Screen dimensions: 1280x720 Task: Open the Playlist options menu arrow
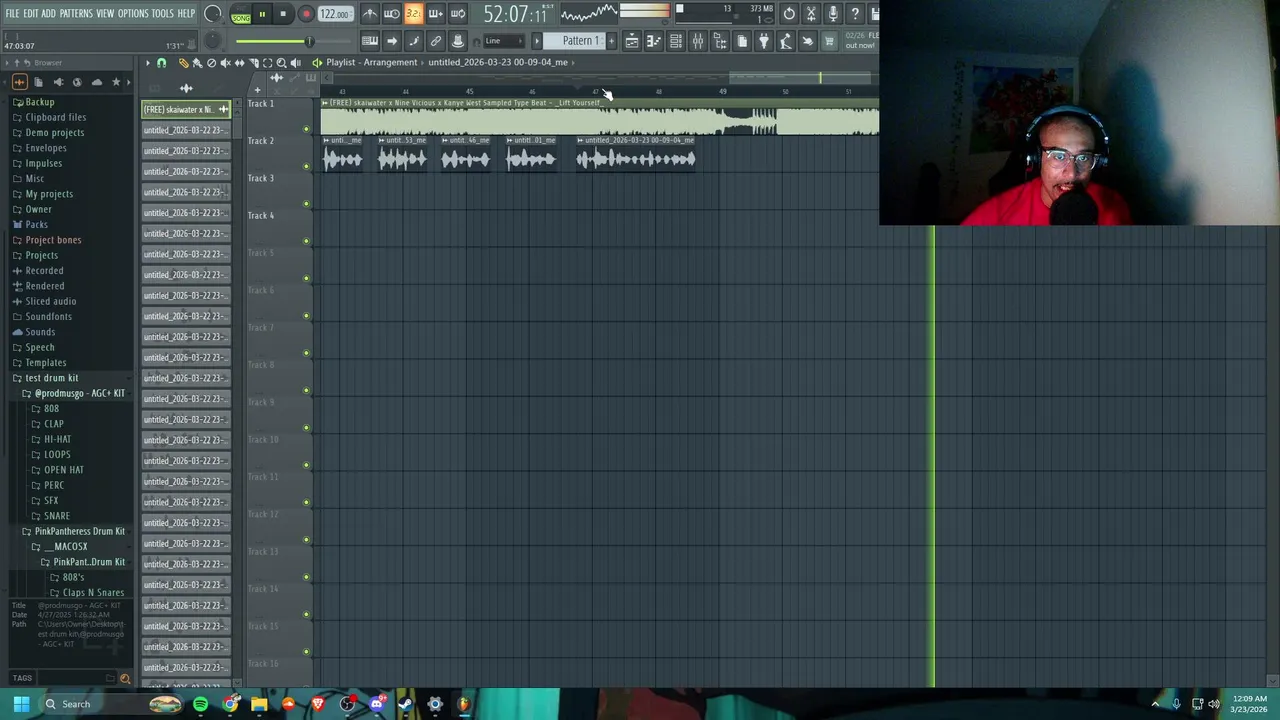point(147,63)
